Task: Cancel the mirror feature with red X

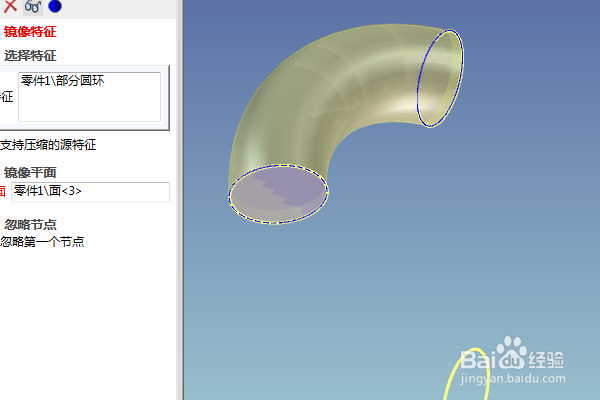Action: coord(10,6)
